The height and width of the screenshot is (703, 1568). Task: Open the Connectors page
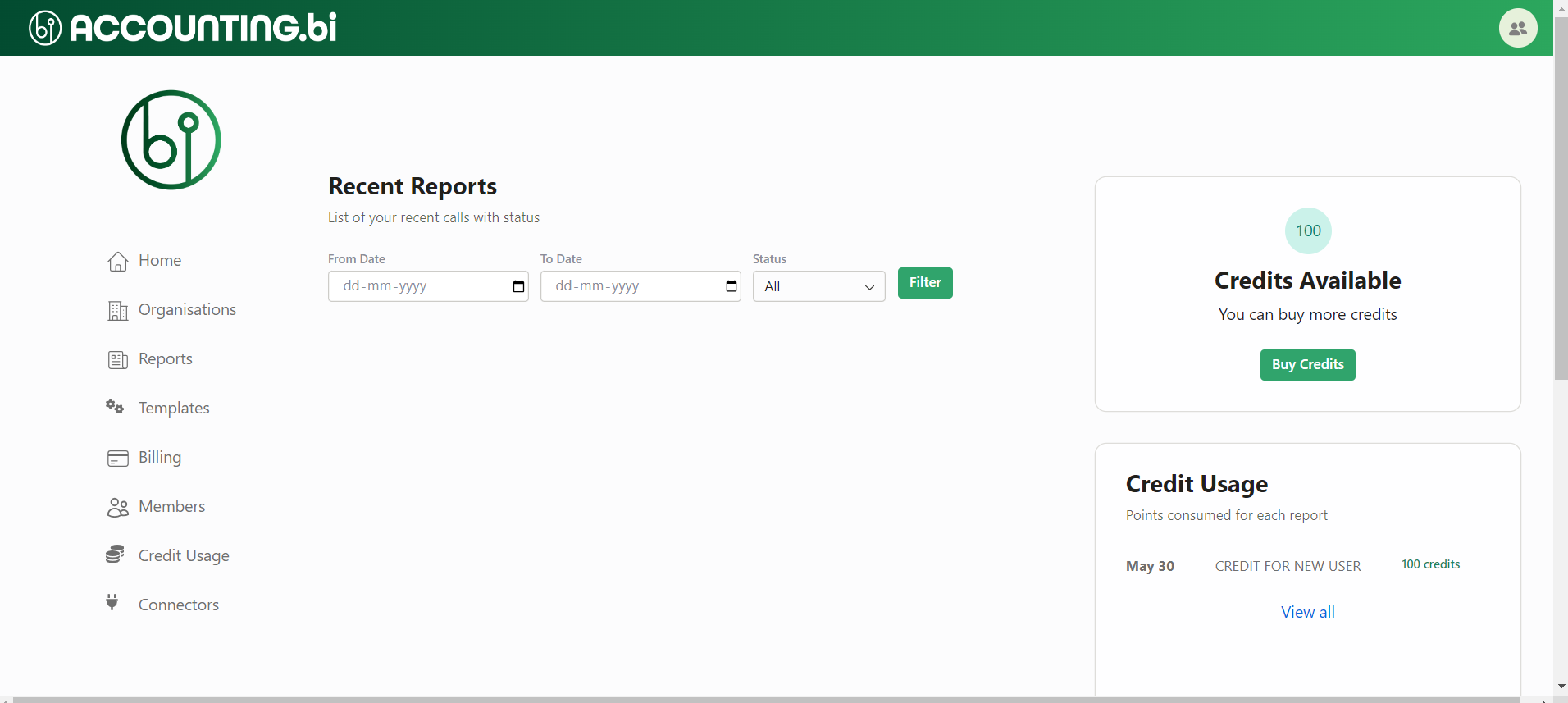[x=179, y=605]
